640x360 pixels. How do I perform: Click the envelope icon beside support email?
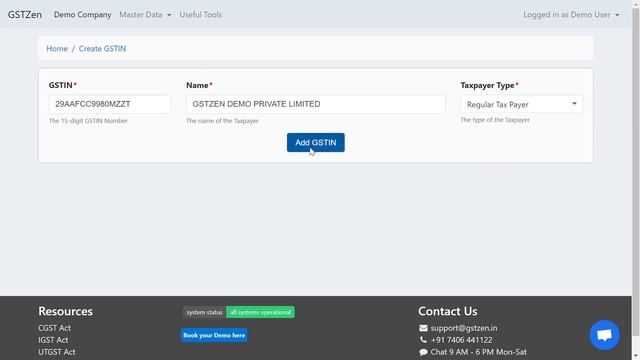(x=423, y=328)
